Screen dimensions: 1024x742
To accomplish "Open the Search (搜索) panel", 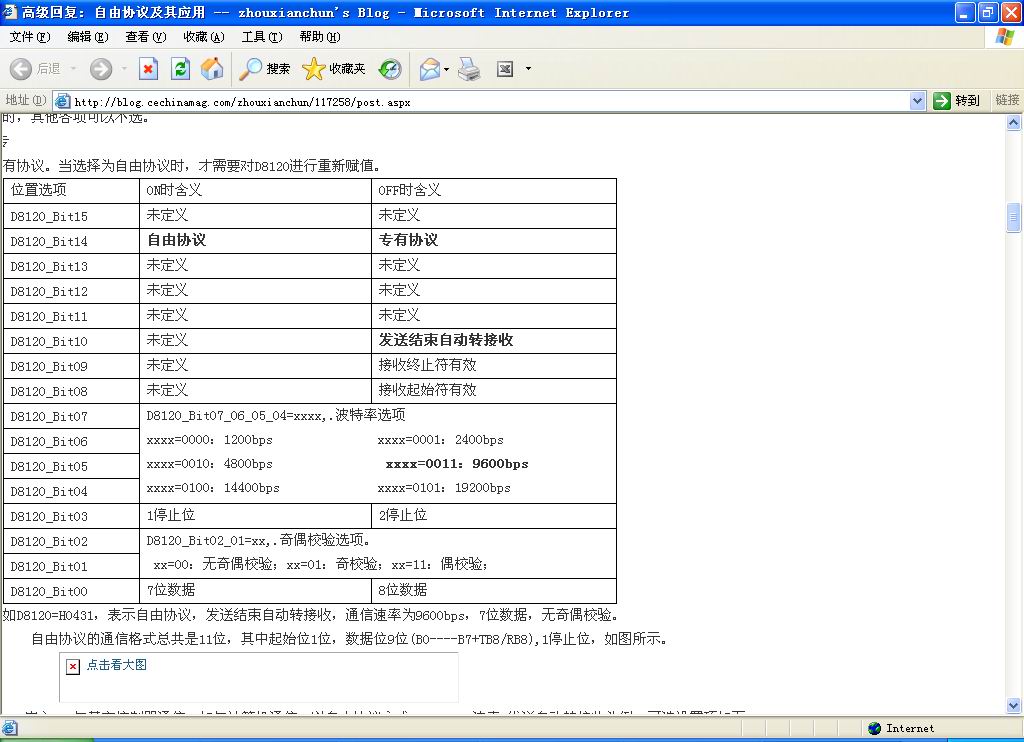I will pyautogui.click(x=265, y=69).
